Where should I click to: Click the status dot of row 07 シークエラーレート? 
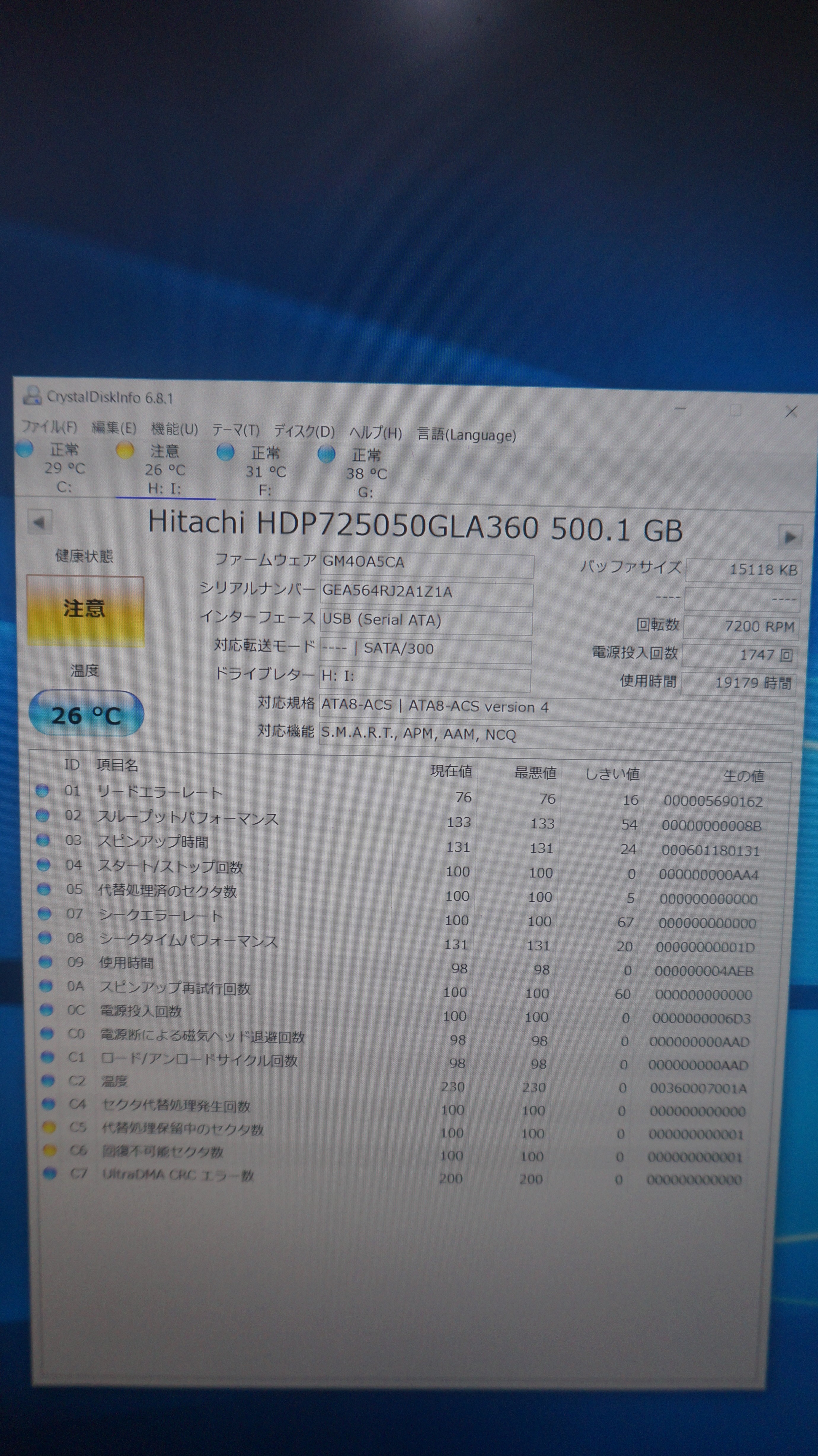tap(45, 913)
